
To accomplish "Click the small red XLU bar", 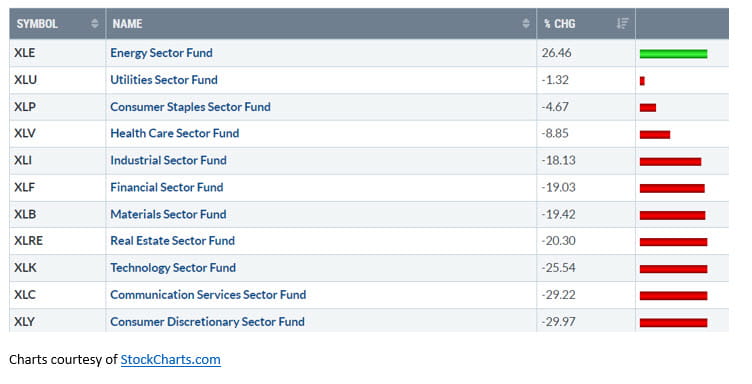I will click(x=642, y=81).
